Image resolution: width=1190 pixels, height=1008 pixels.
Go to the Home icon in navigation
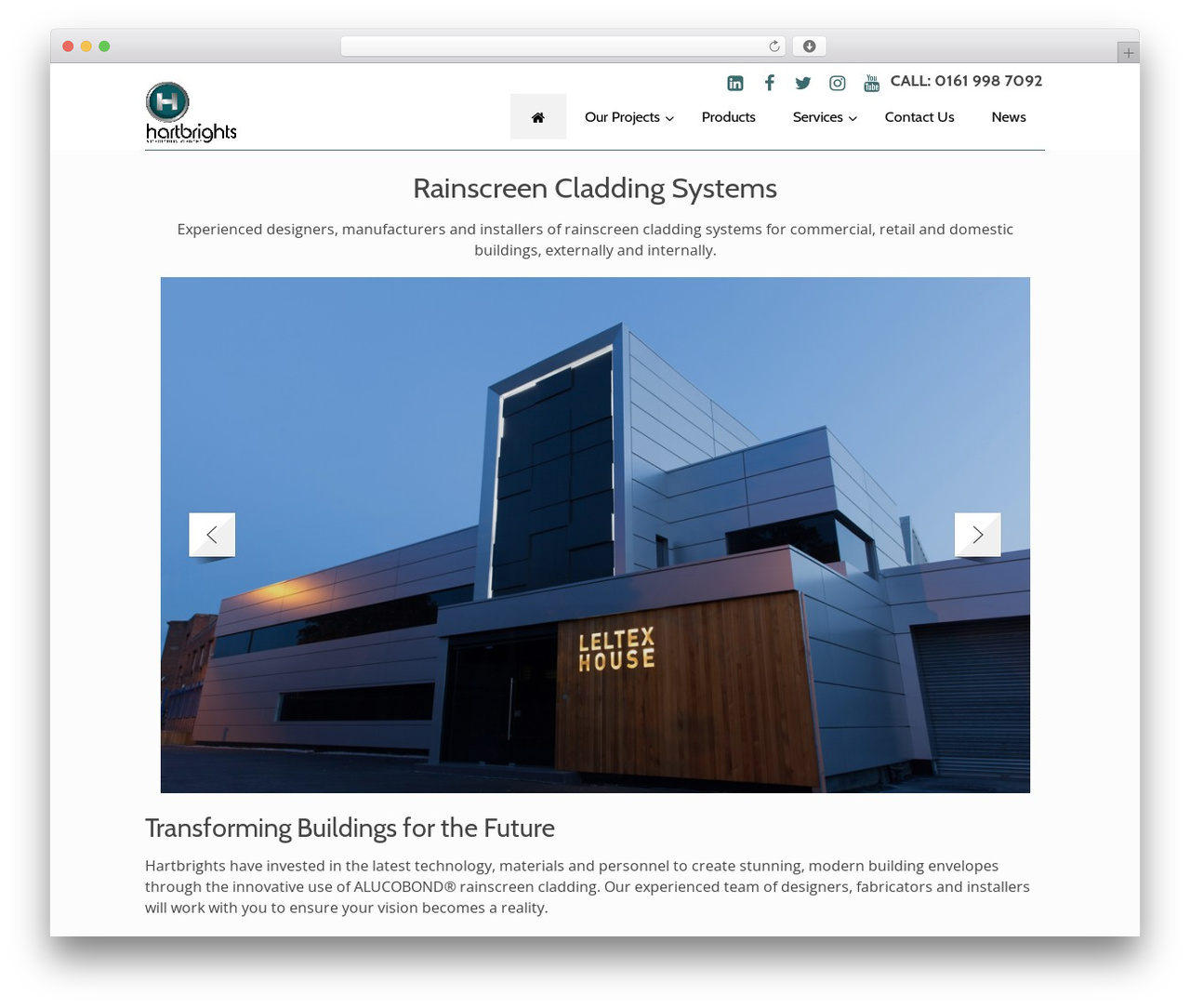538,117
